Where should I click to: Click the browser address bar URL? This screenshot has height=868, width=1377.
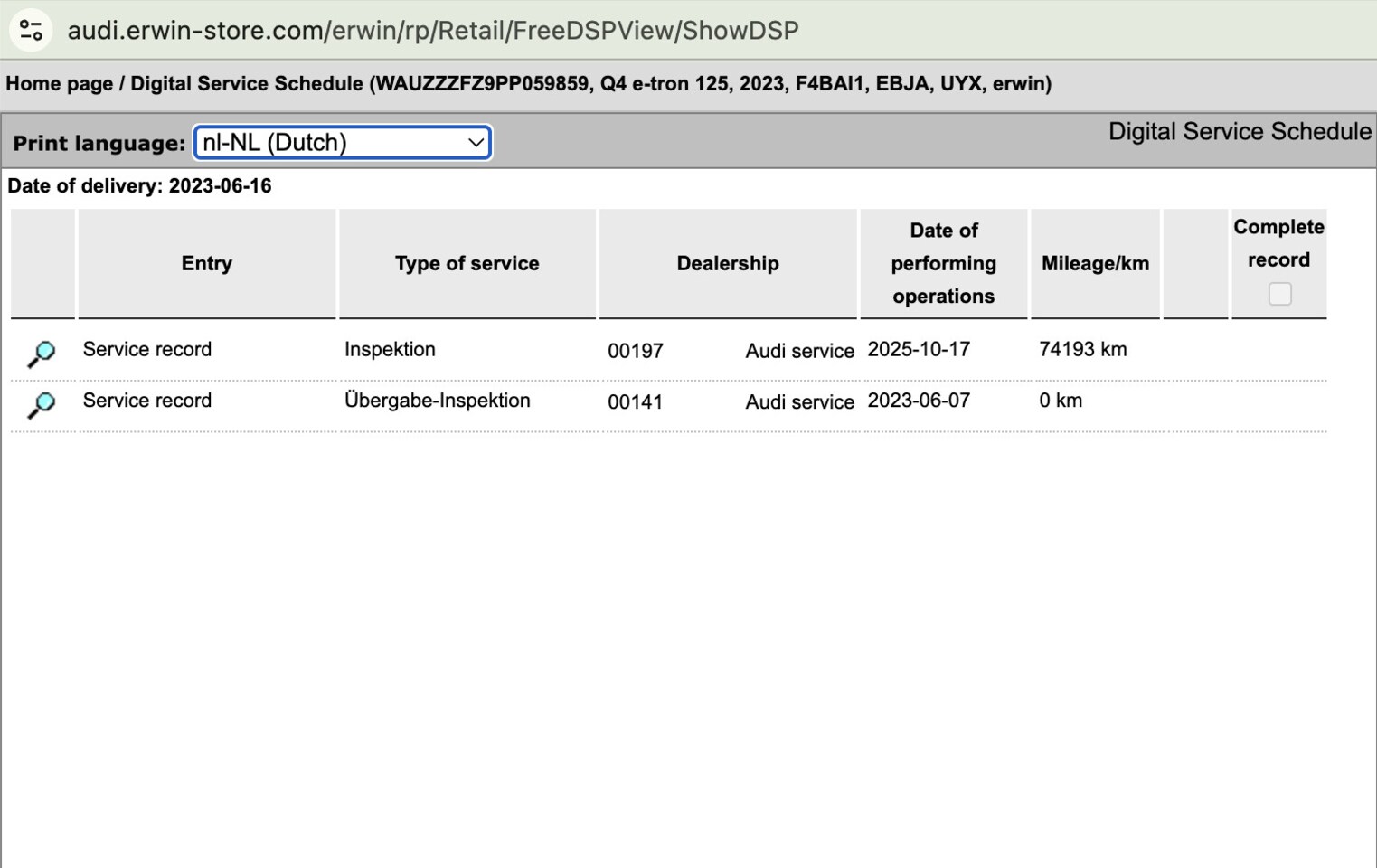(x=433, y=31)
